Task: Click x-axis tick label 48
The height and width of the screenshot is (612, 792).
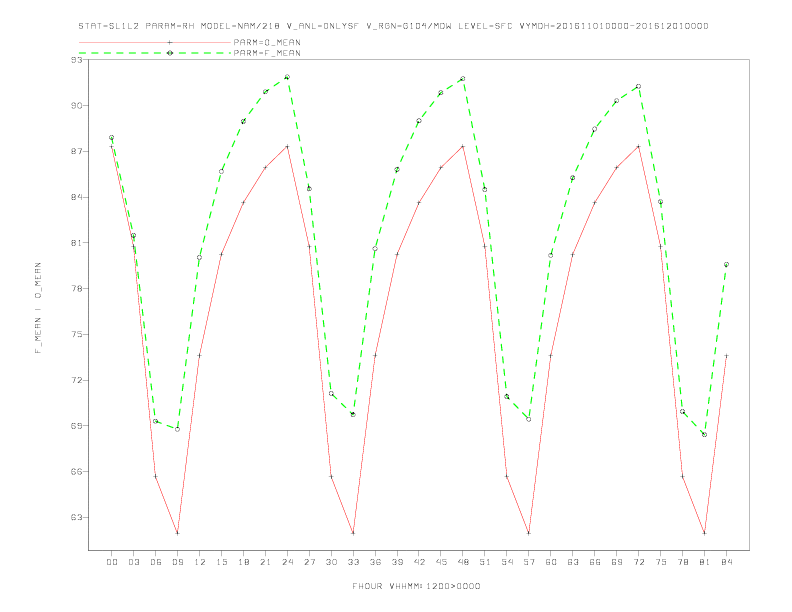Action: 463,562
